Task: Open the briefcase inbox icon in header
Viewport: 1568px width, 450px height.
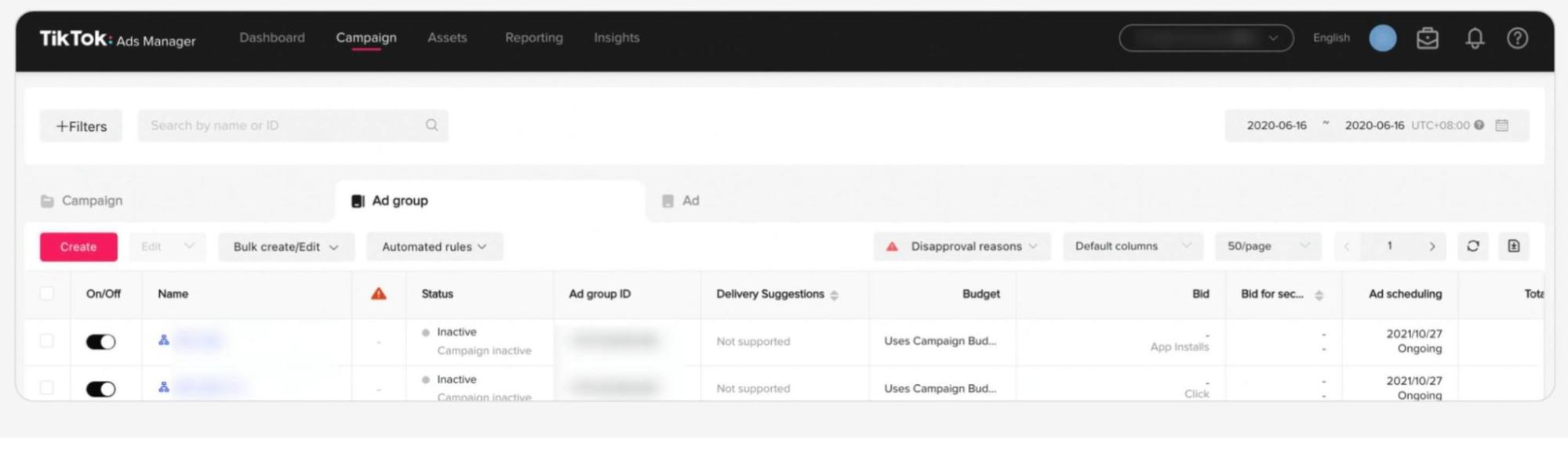Action: click(x=1427, y=38)
